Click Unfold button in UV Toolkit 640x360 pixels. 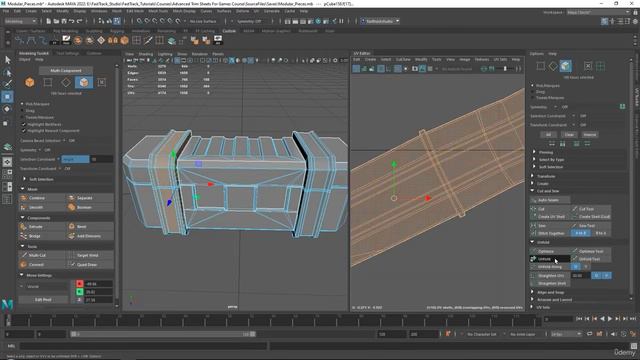[x=550, y=259]
